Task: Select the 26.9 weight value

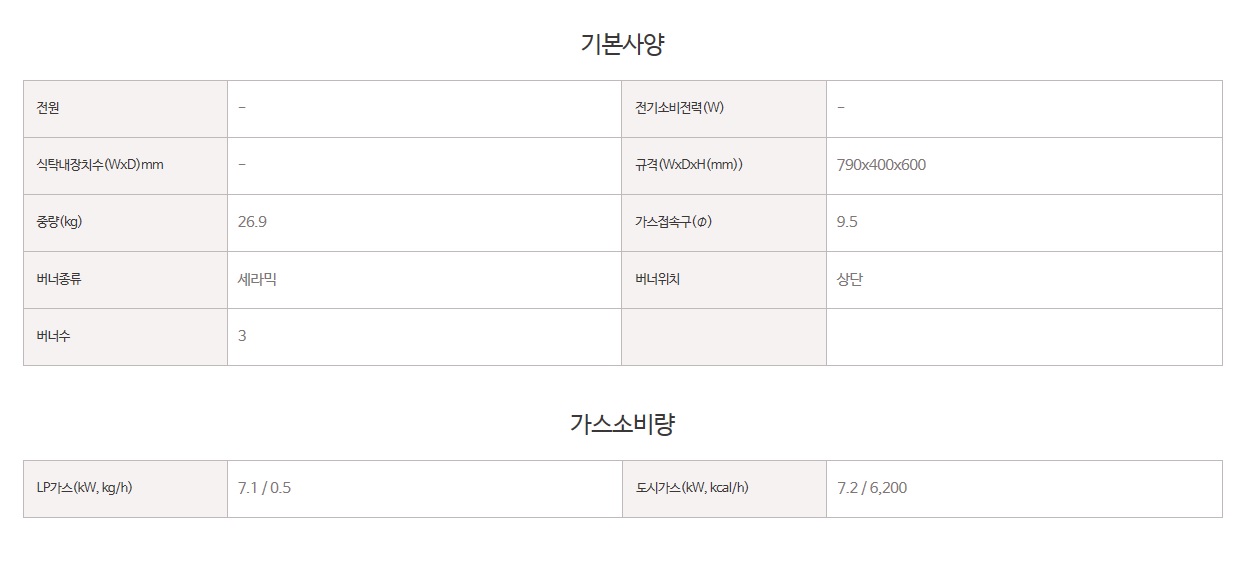Action: (252, 222)
